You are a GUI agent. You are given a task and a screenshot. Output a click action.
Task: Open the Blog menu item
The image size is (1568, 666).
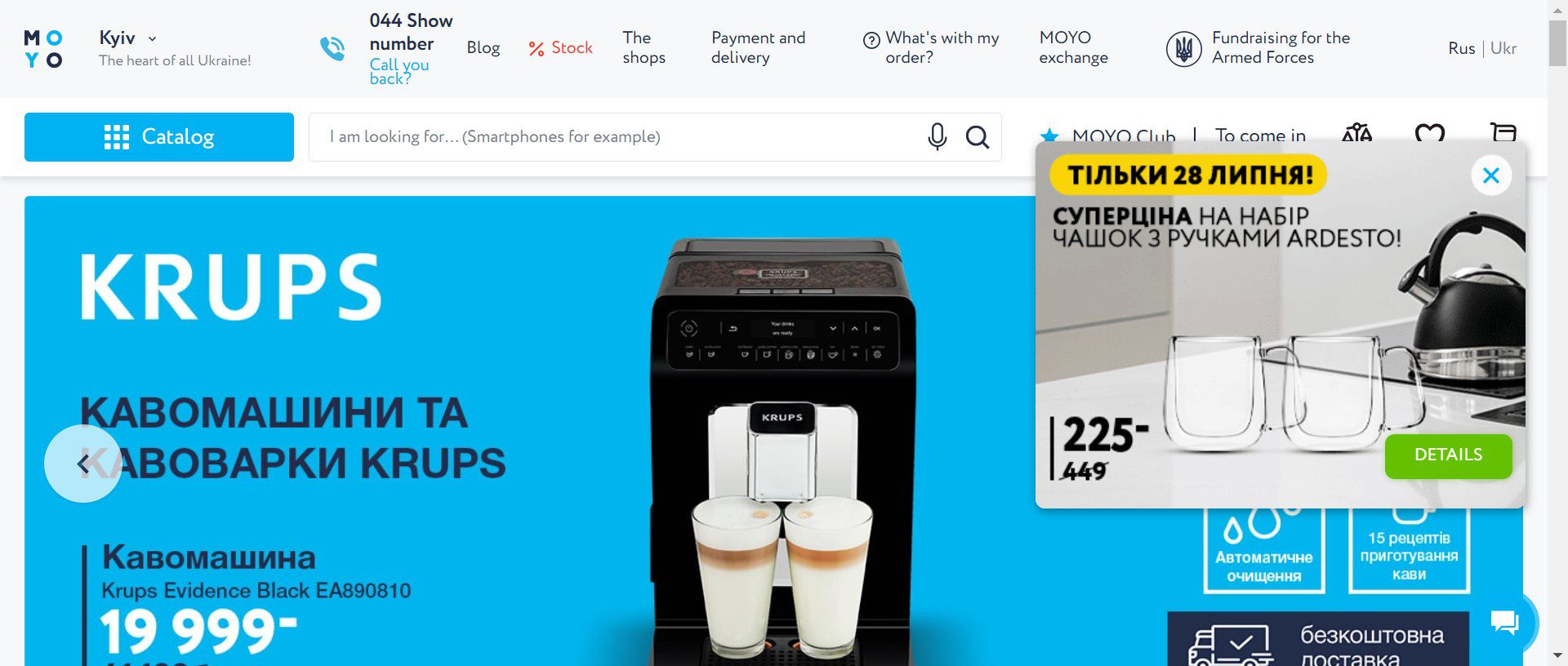point(483,48)
